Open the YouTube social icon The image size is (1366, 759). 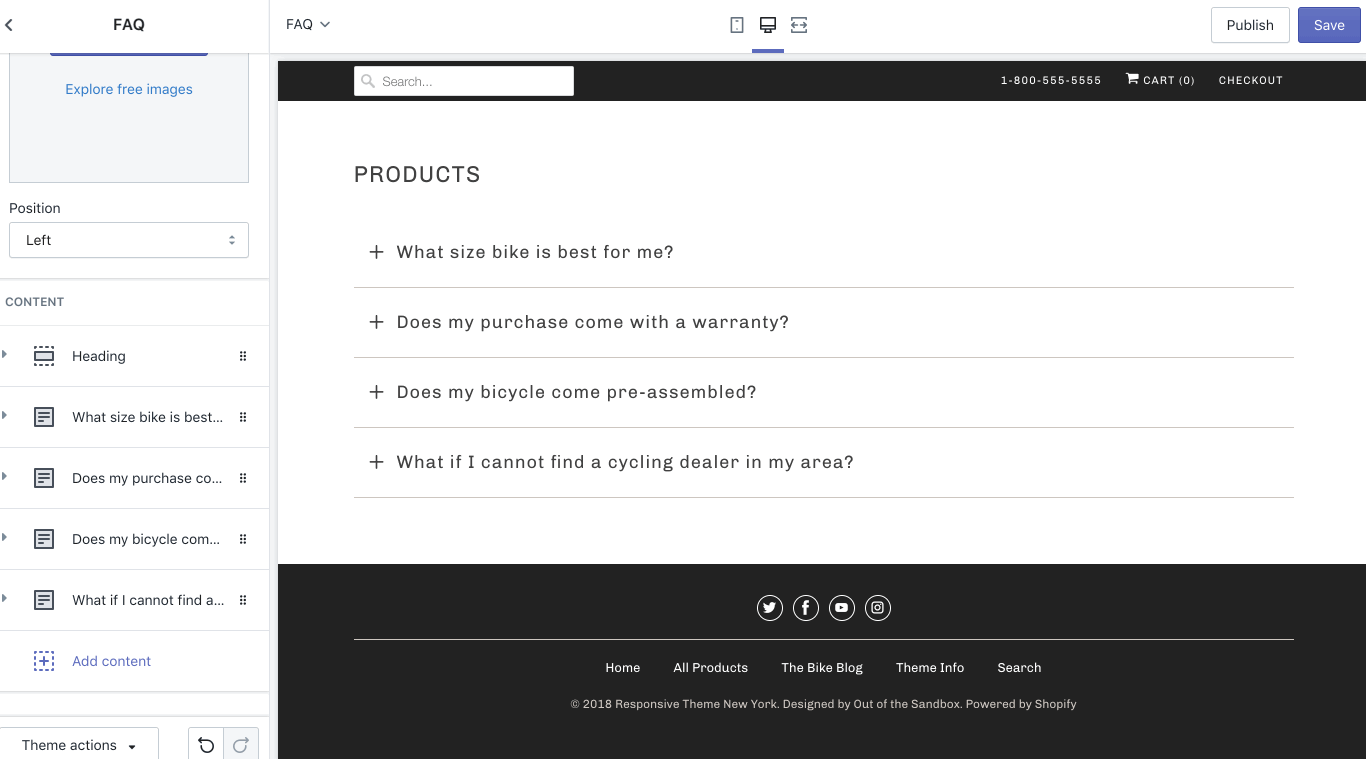click(842, 608)
